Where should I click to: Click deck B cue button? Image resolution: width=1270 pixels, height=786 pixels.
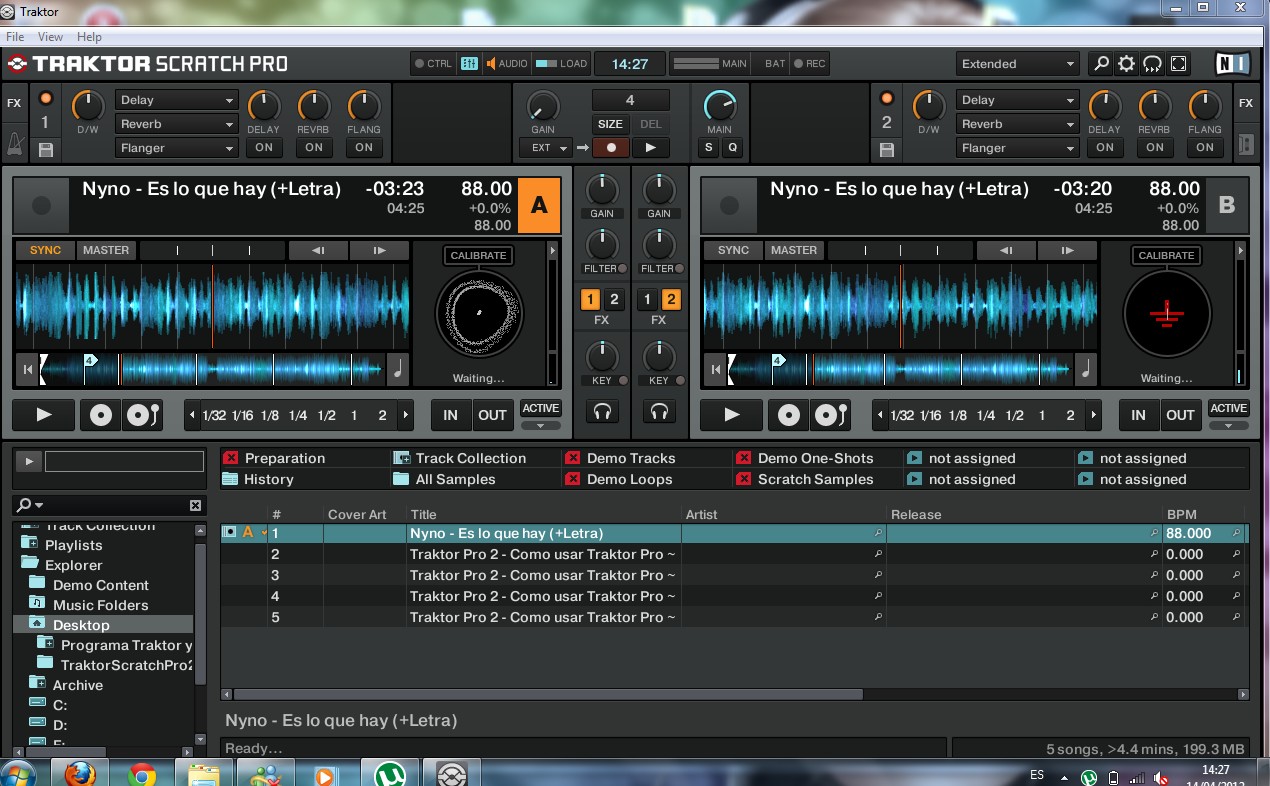(x=789, y=415)
